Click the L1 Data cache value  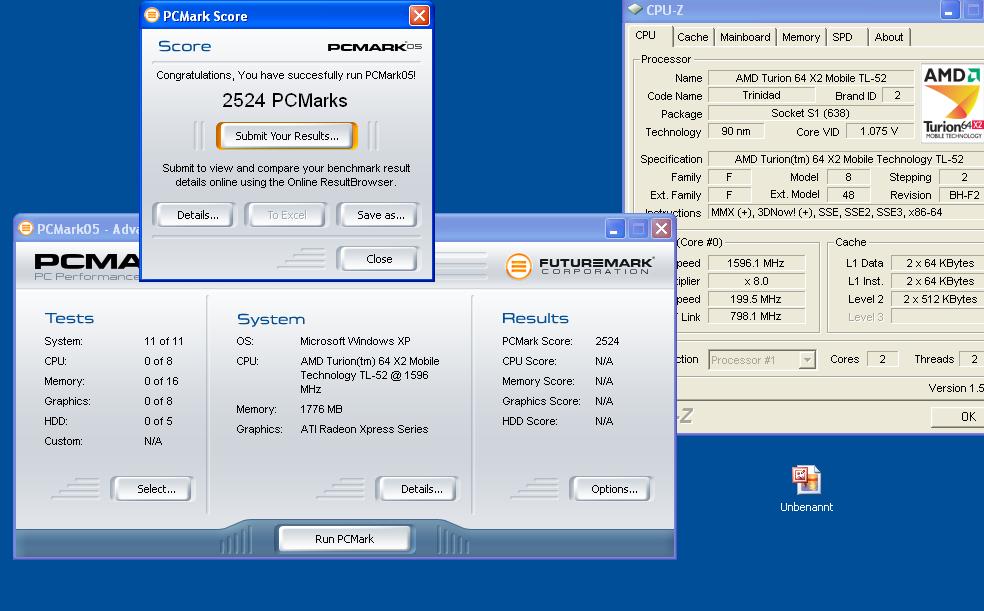[x=938, y=263]
